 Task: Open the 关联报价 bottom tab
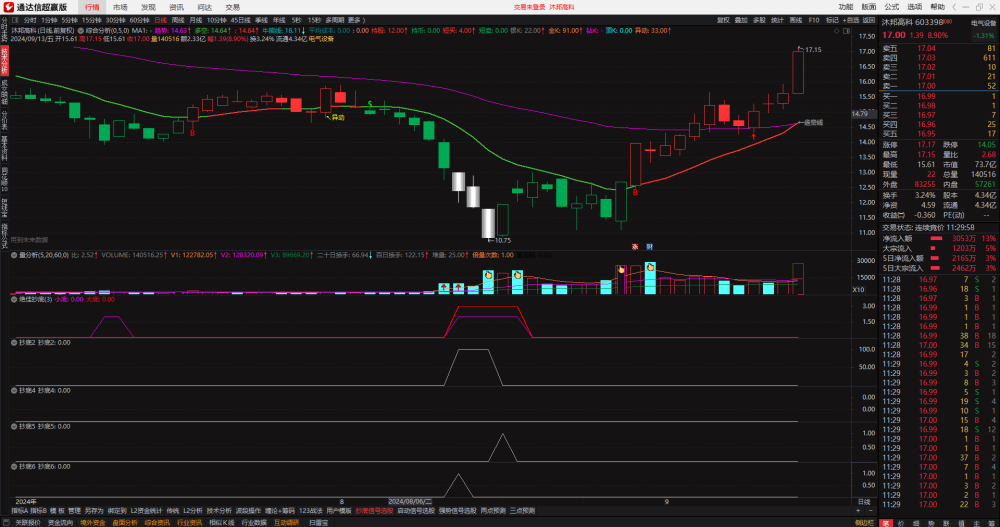28,523
